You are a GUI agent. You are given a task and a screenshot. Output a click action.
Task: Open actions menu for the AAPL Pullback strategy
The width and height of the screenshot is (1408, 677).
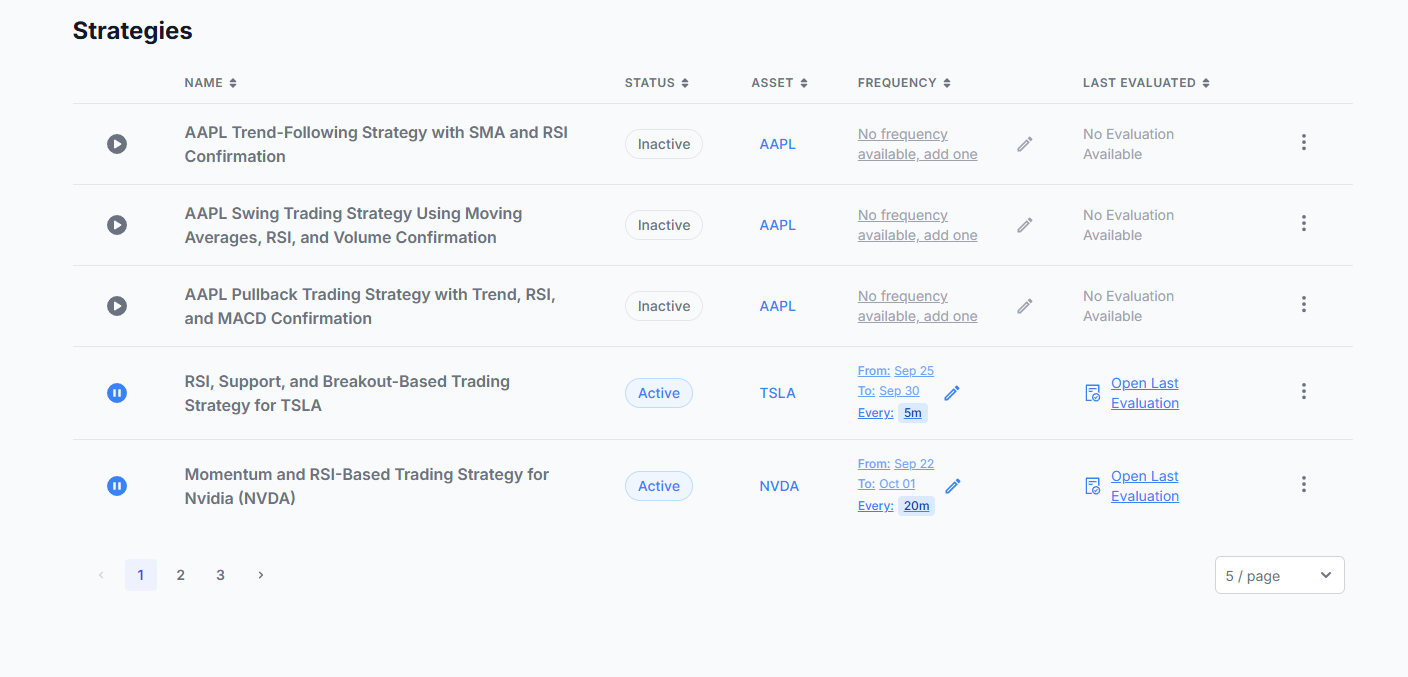click(x=1304, y=303)
